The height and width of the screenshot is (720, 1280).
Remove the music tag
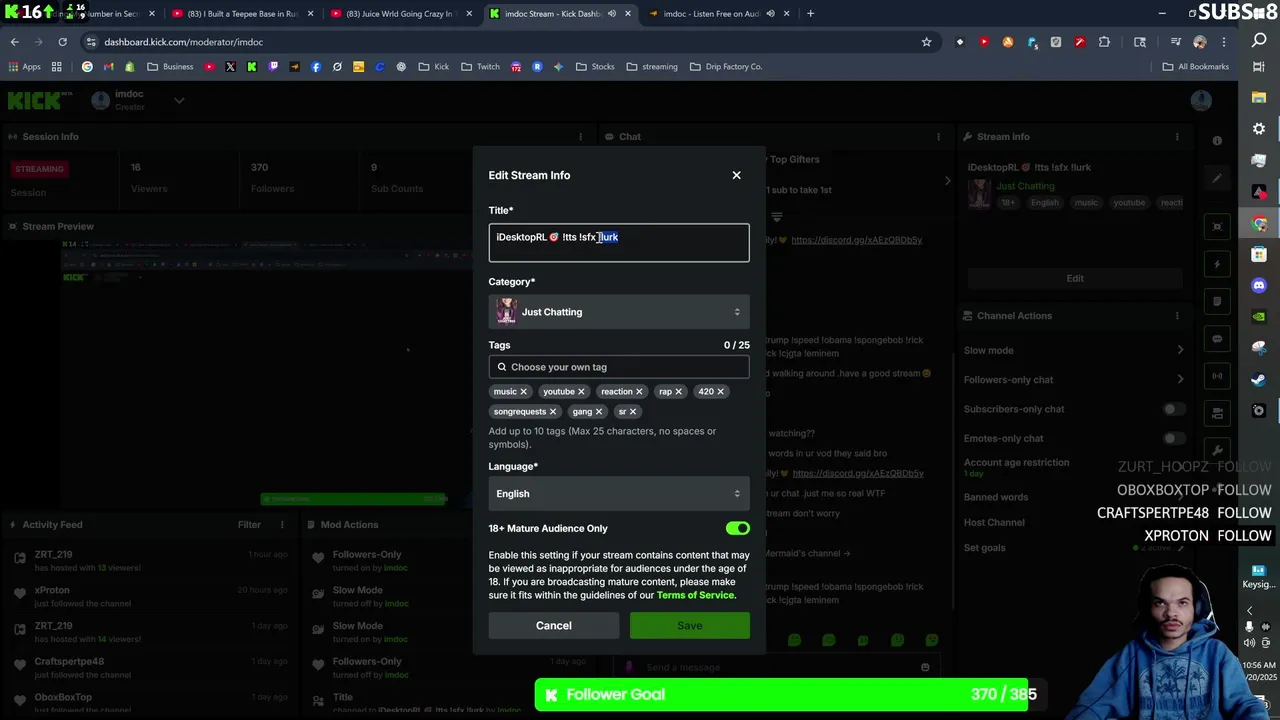click(x=523, y=392)
